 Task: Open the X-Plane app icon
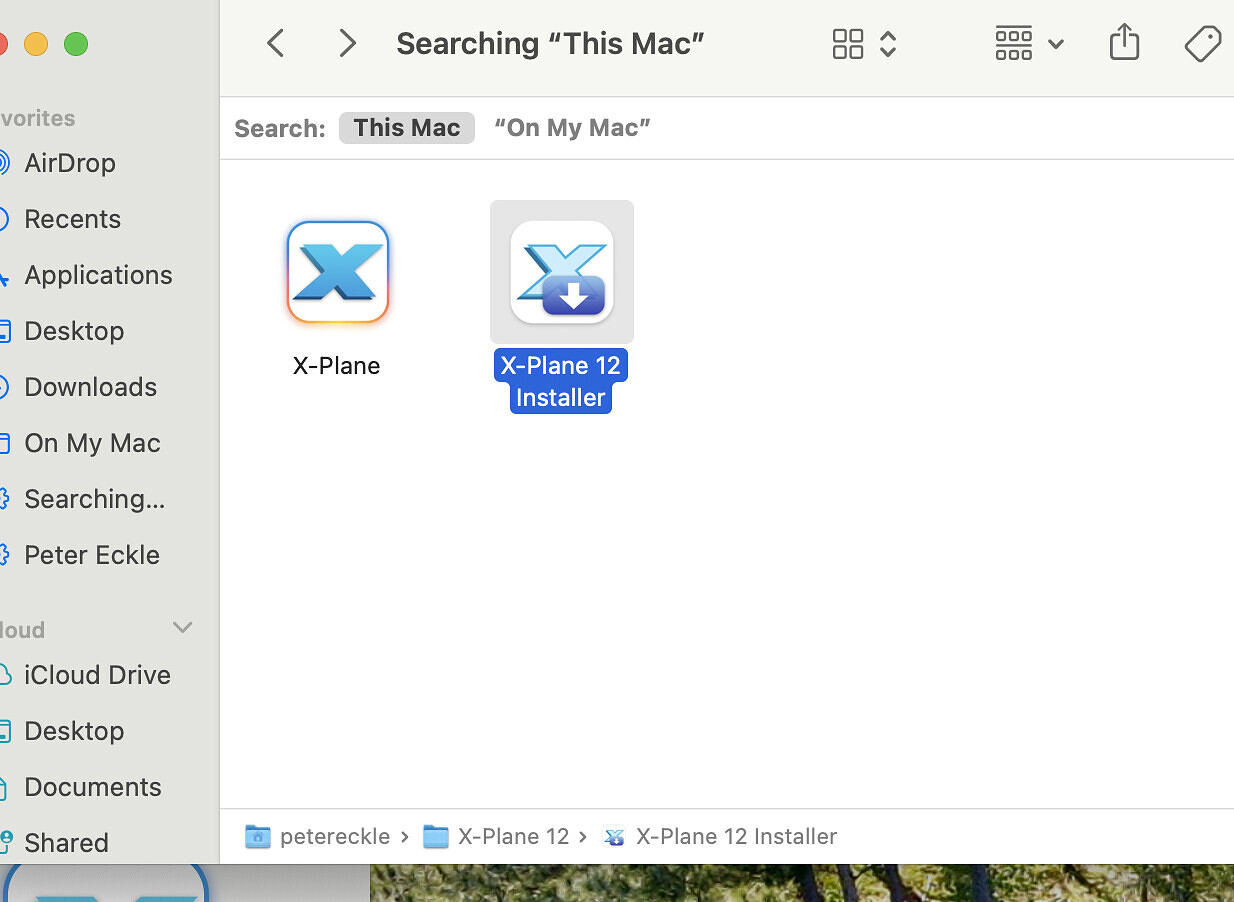[337, 272]
